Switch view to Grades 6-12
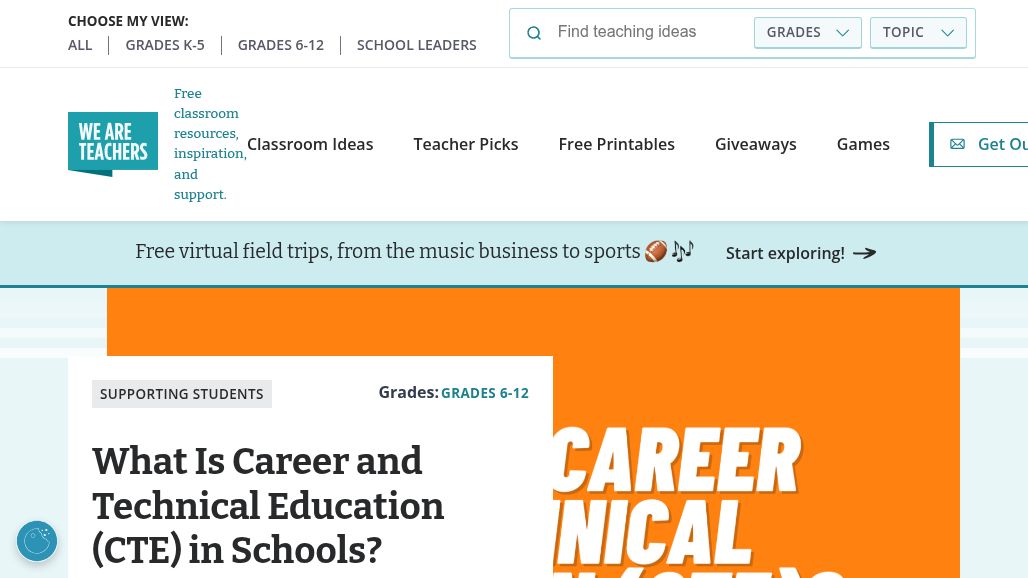Image resolution: width=1028 pixels, height=578 pixels. 281,45
